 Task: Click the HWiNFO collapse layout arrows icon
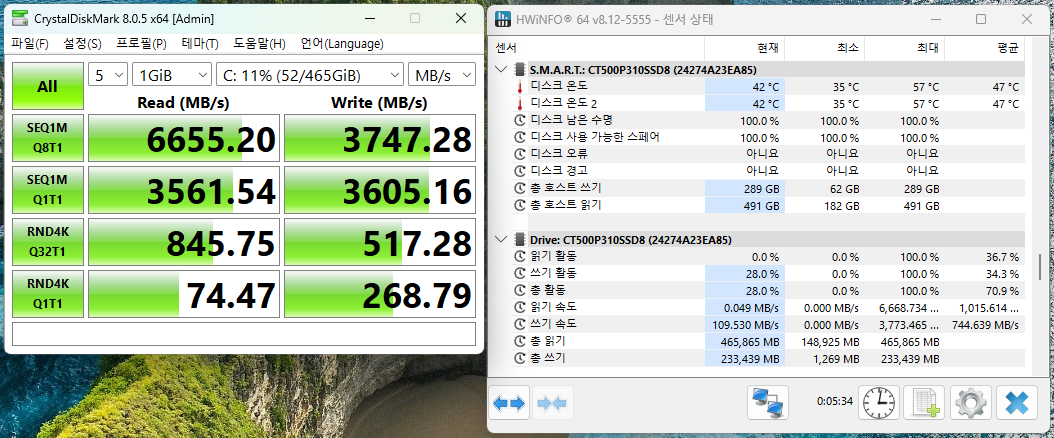pos(553,403)
